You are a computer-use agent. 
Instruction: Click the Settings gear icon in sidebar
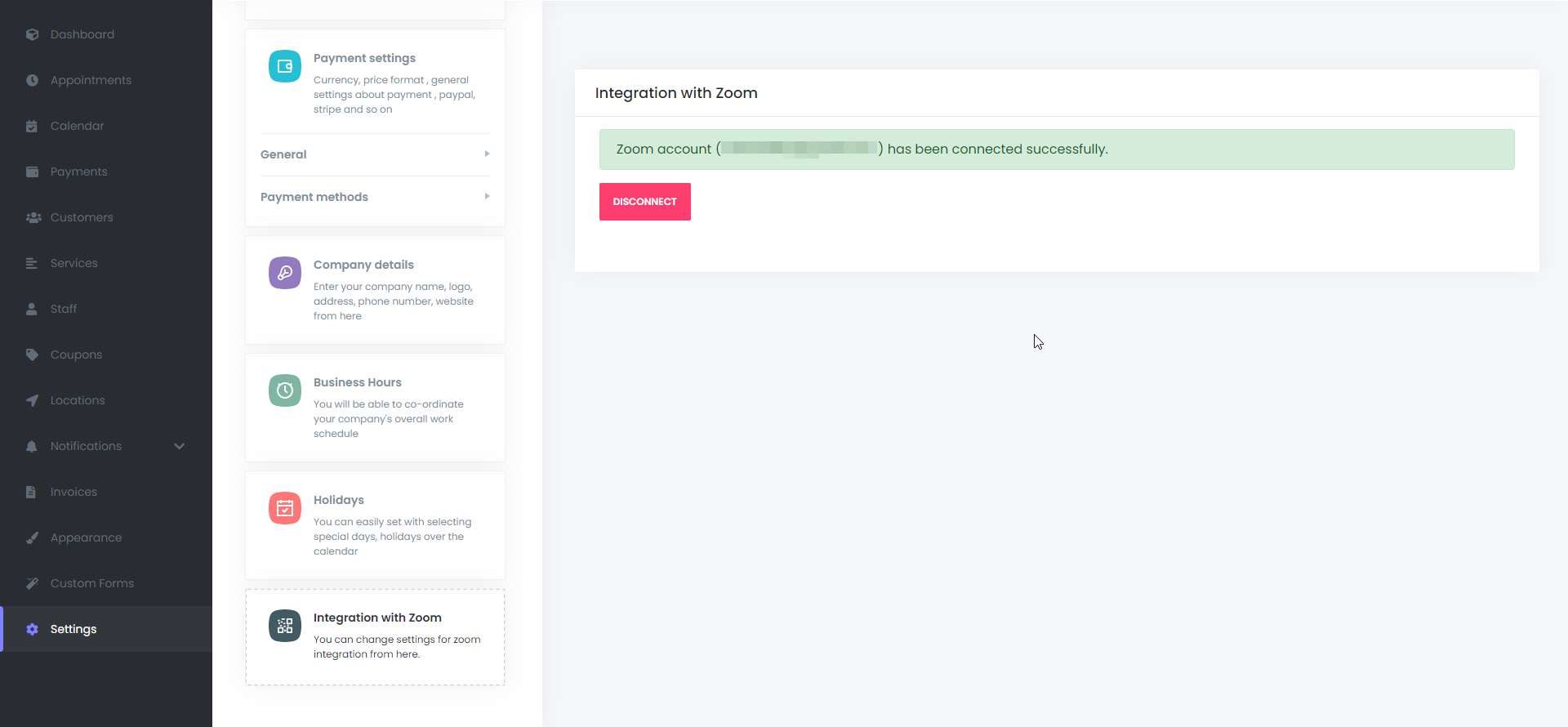click(x=32, y=629)
